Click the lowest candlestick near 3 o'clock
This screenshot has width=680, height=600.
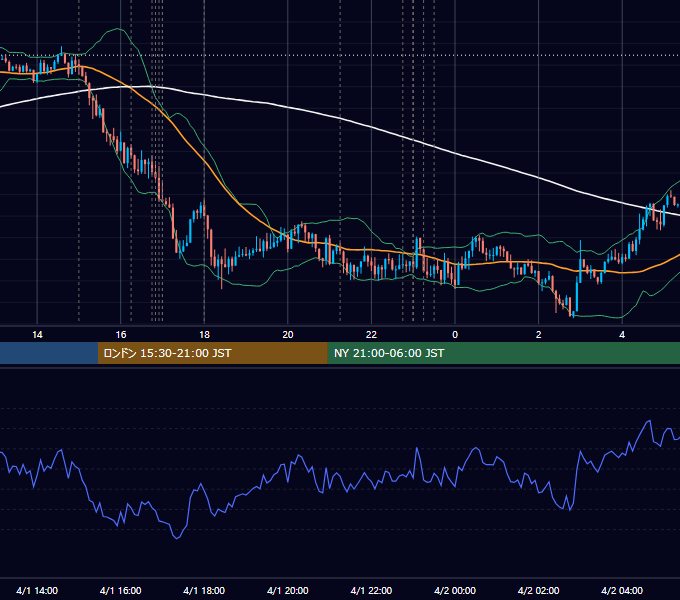tap(573, 313)
